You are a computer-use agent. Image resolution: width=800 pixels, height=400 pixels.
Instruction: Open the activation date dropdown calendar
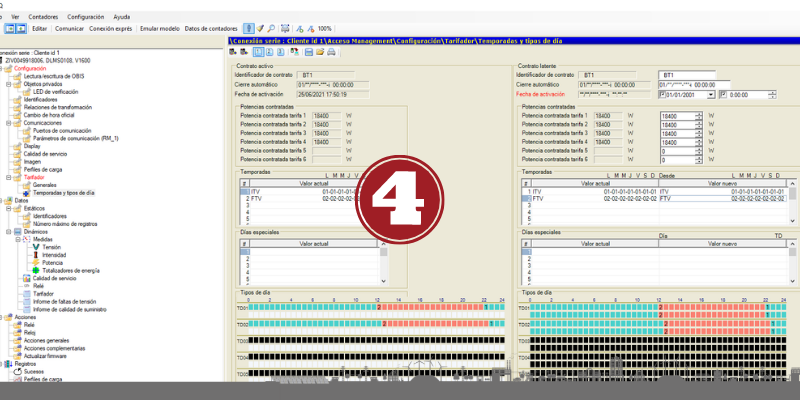click(711, 95)
